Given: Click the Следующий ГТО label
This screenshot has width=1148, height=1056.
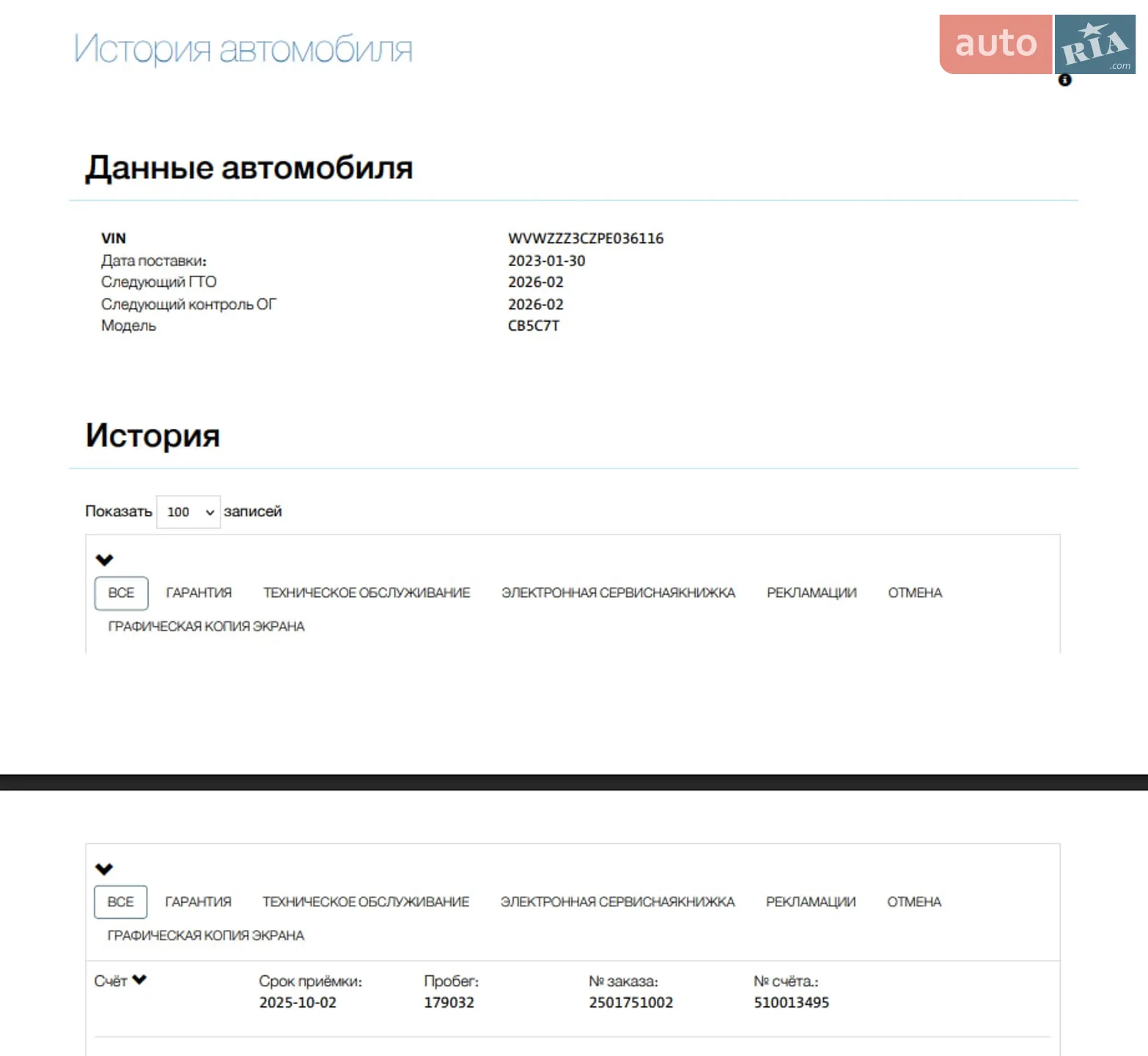Looking at the screenshot, I should pyautogui.click(x=158, y=282).
